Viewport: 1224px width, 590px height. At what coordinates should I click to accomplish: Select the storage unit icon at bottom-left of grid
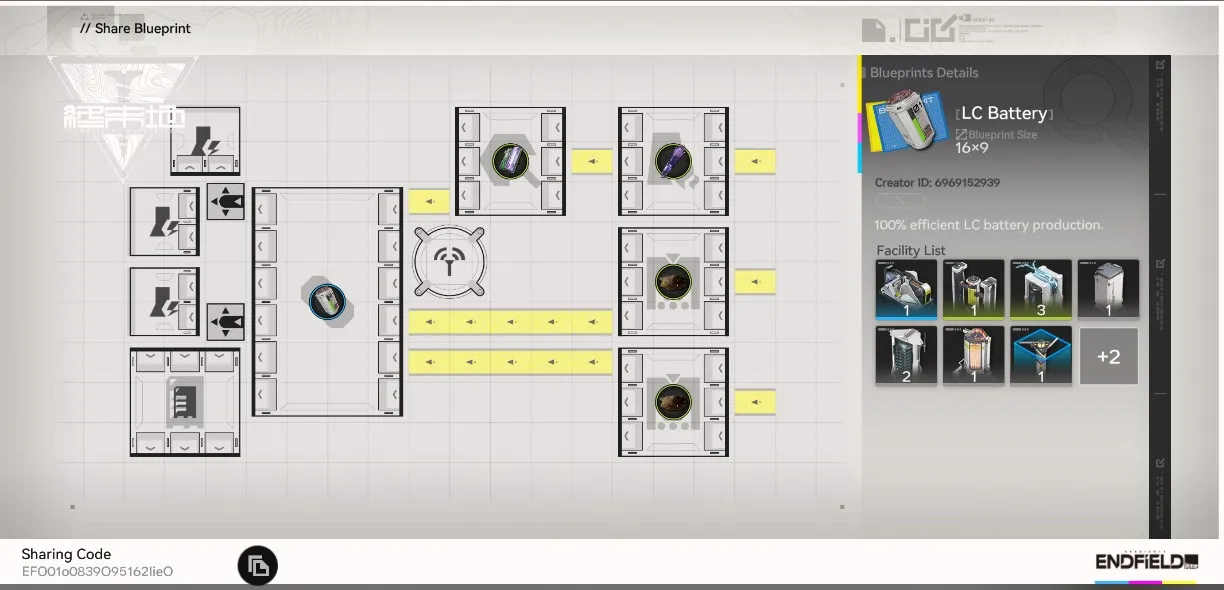coord(185,402)
